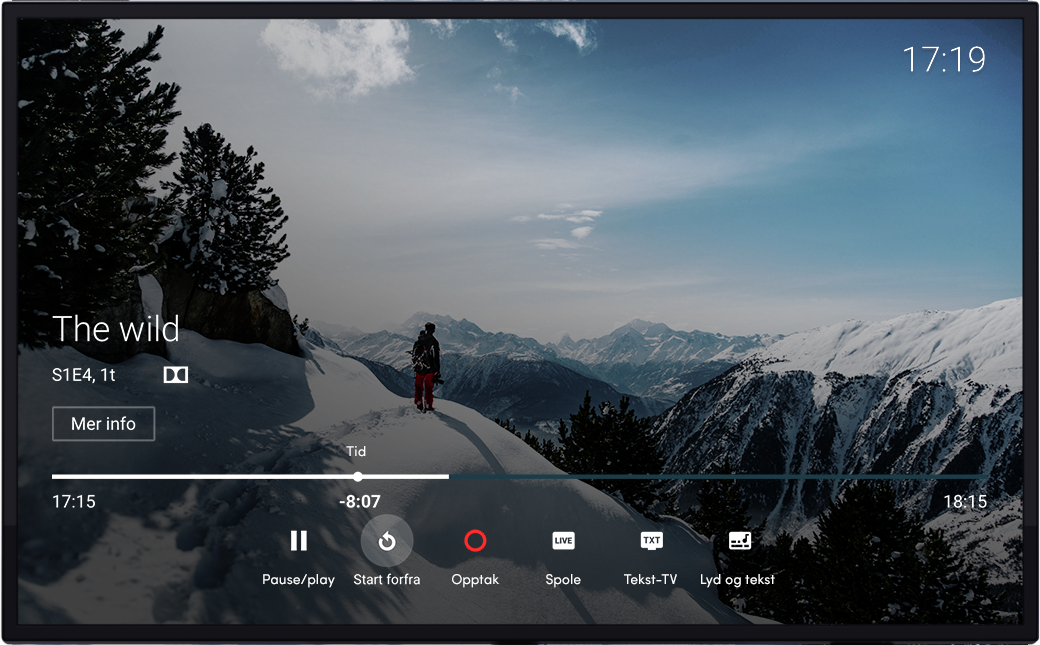Screen dimensions: 1040x645
Task: Click the dark unplayed section of the timeline
Action: tap(700, 477)
